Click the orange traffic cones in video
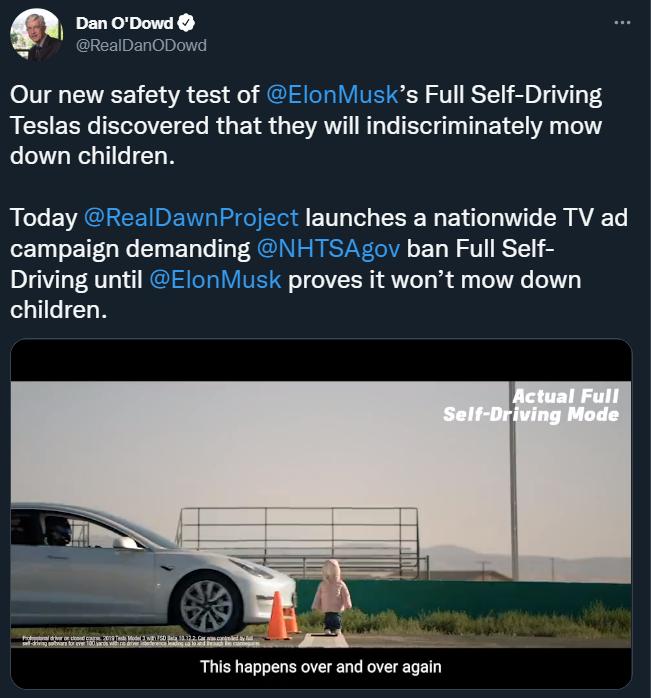Viewport: 651px width, 698px height. 283,616
